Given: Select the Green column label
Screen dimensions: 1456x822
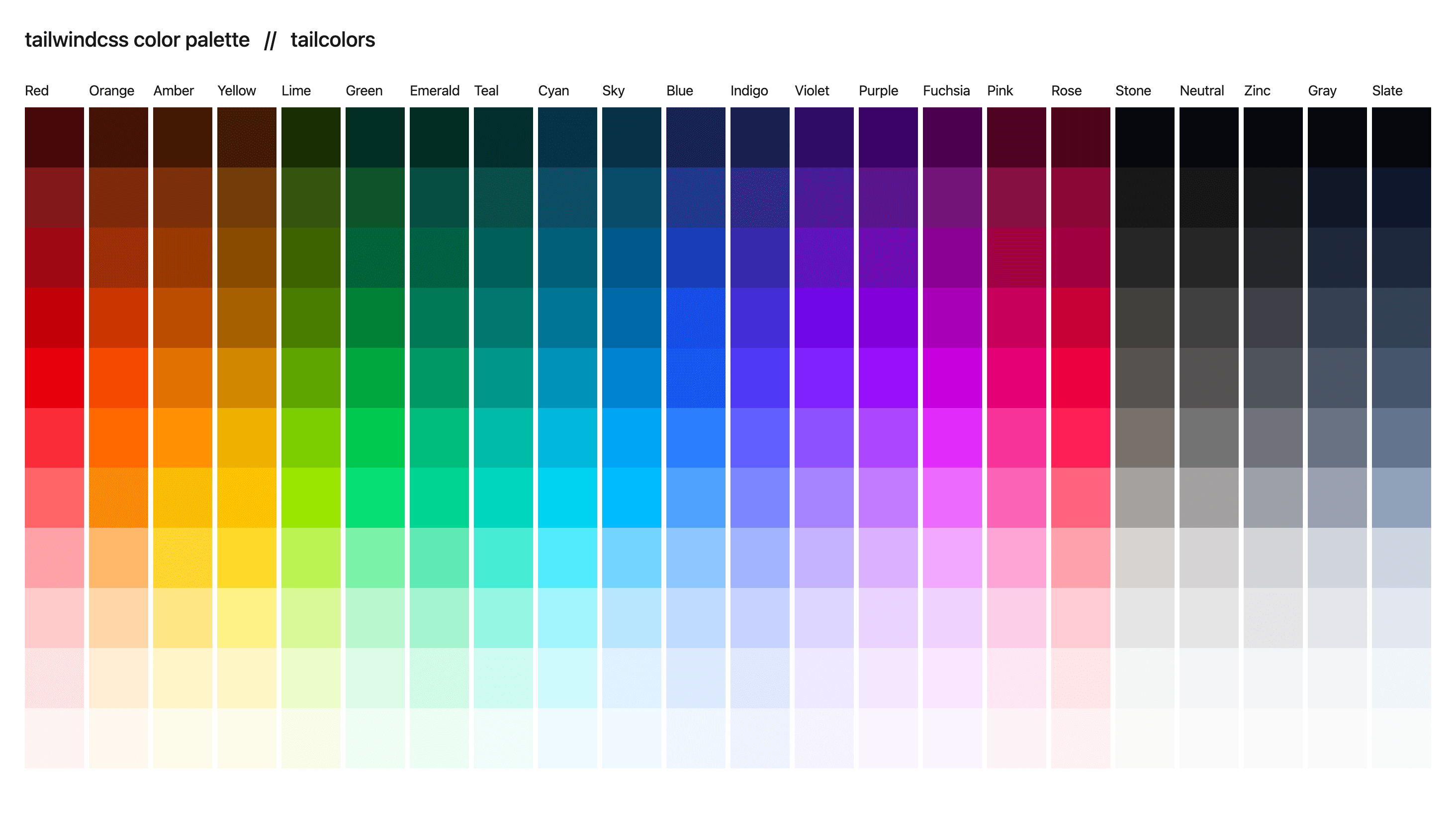Looking at the screenshot, I should (364, 90).
